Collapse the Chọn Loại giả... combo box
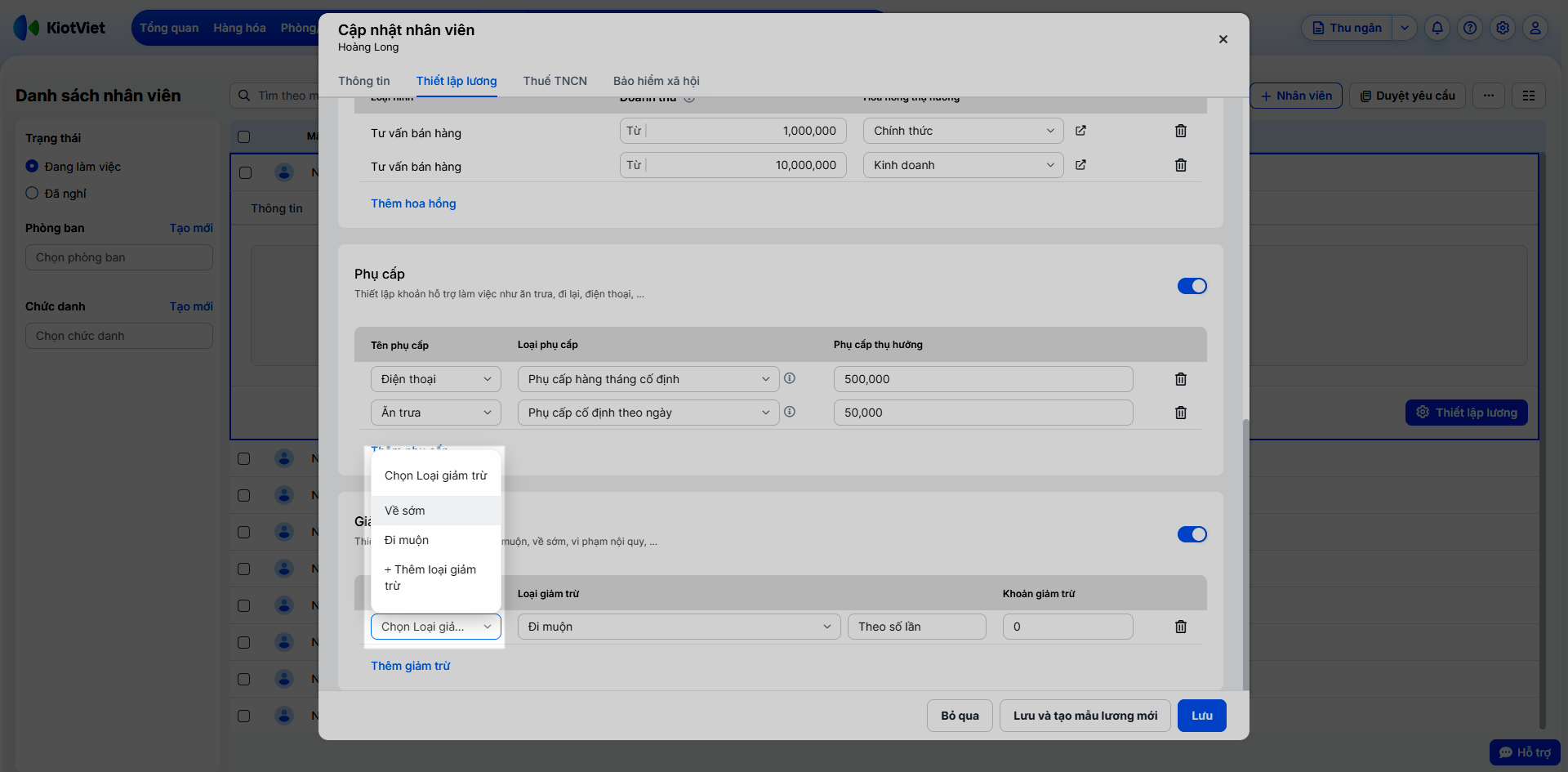 [x=436, y=627]
